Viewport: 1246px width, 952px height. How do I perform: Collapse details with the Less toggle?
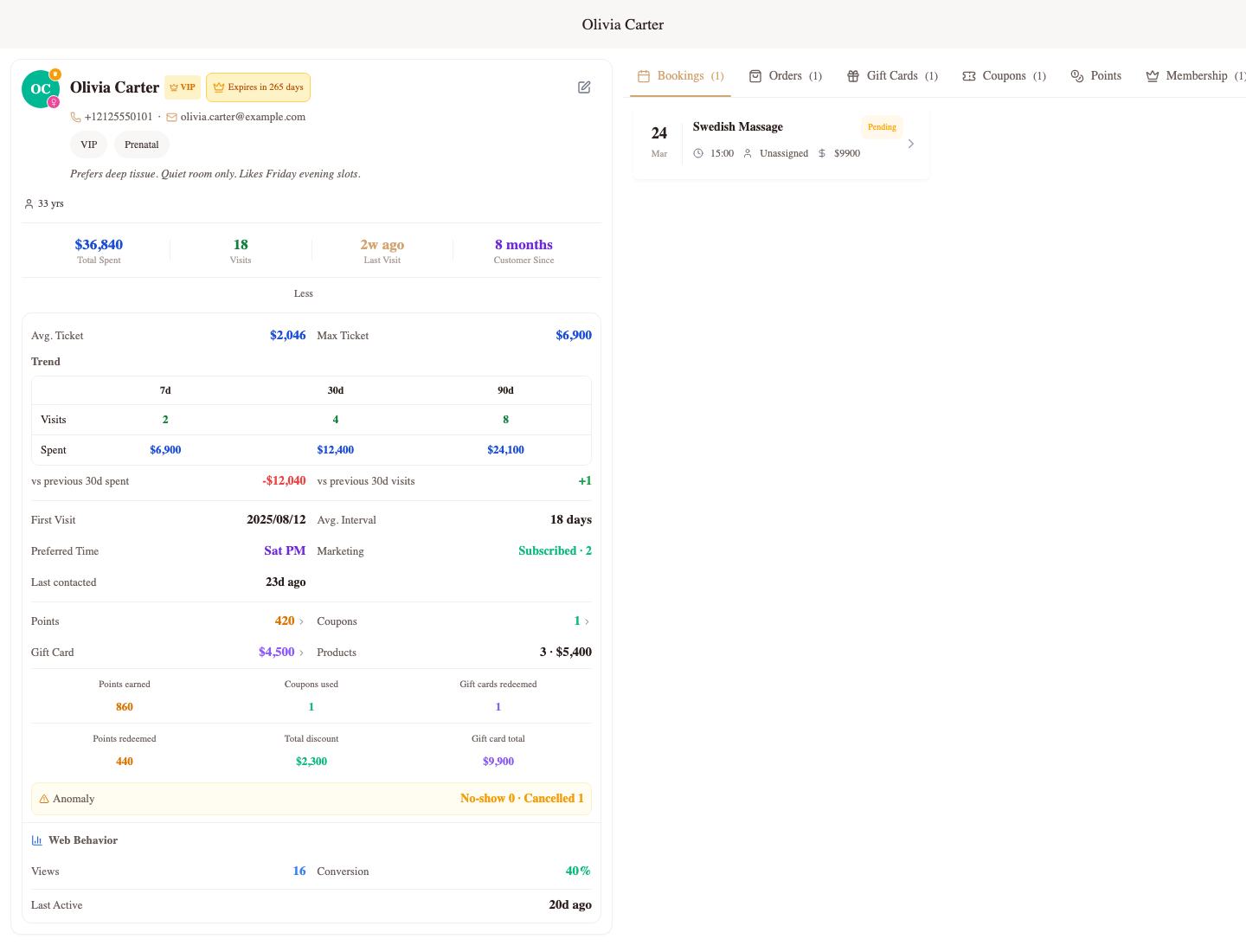pyautogui.click(x=304, y=293)
